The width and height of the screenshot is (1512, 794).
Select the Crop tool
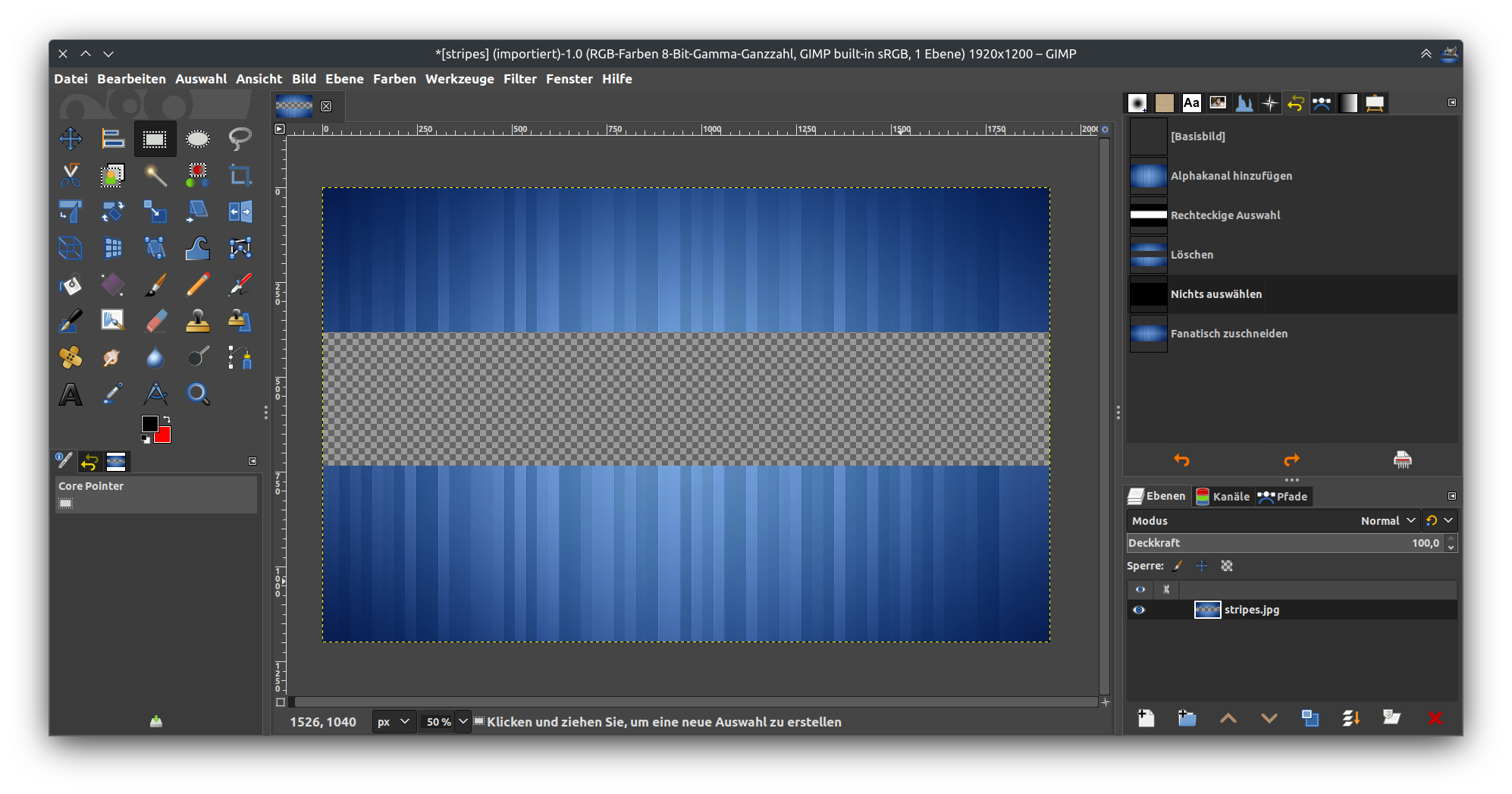(x=240, y=175)
